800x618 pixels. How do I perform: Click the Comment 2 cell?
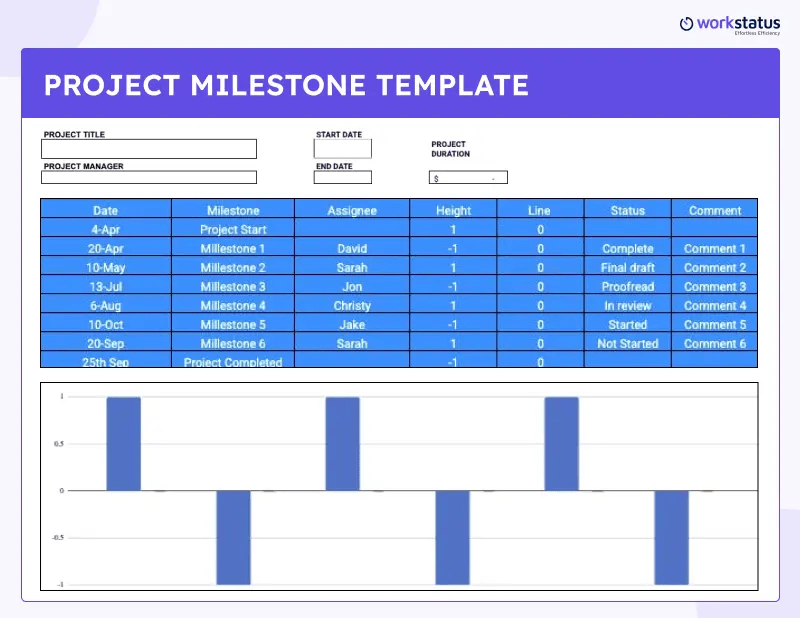point(715,267)
